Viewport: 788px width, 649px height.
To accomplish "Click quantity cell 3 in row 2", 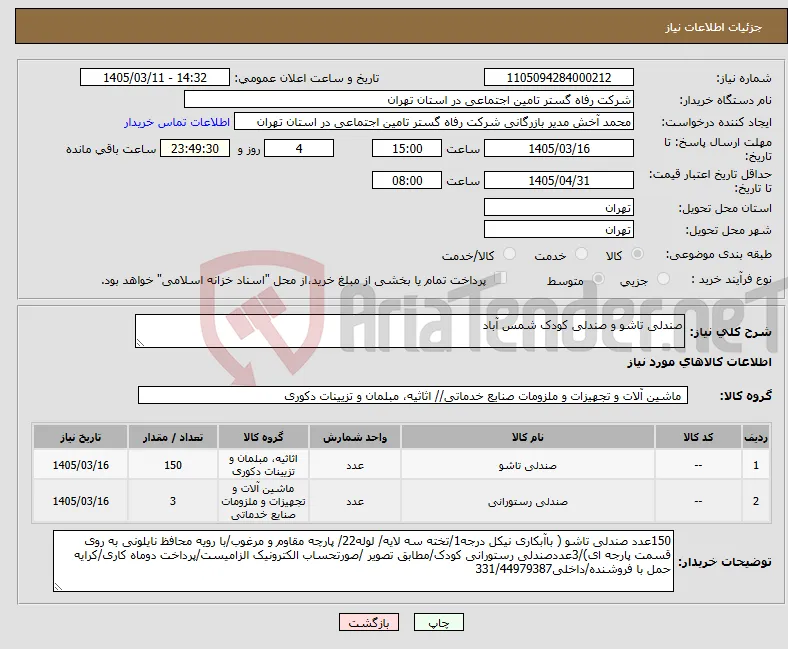I will click(173, 501).
